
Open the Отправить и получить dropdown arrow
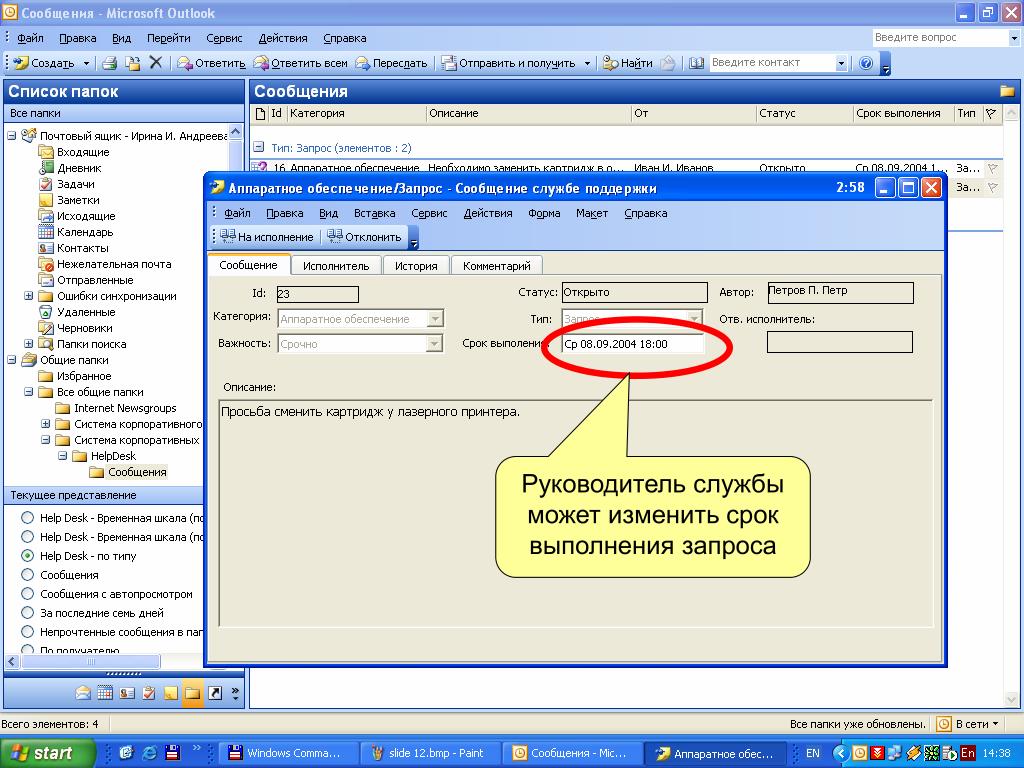pos(587,63)
